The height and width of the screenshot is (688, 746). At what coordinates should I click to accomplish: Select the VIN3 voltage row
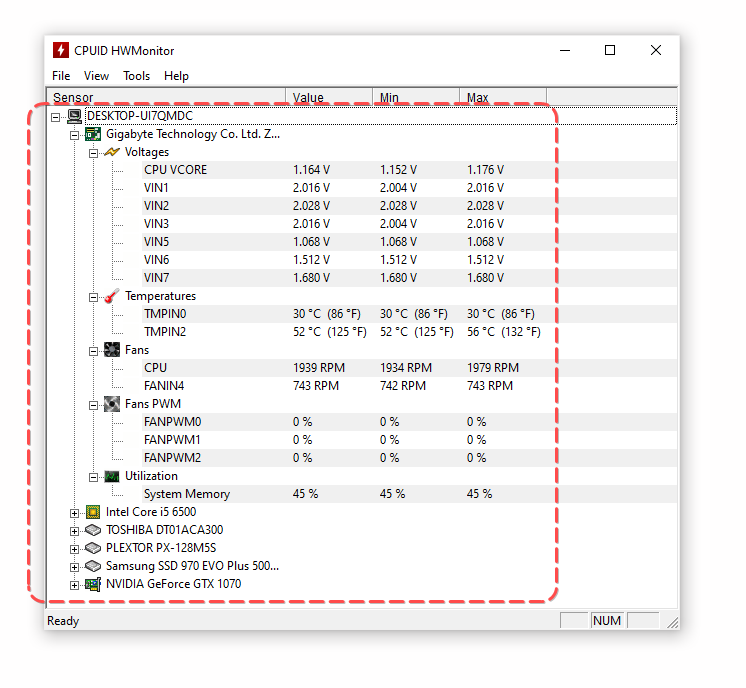409,224
